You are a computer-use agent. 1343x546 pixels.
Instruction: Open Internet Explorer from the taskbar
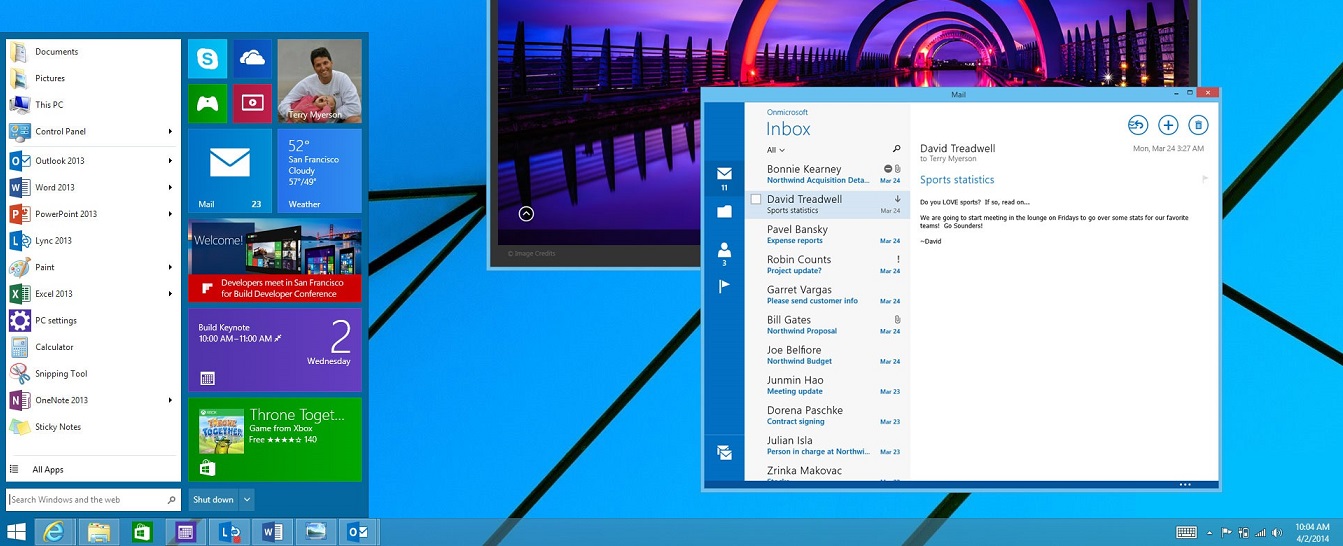[x=54, y=532]
